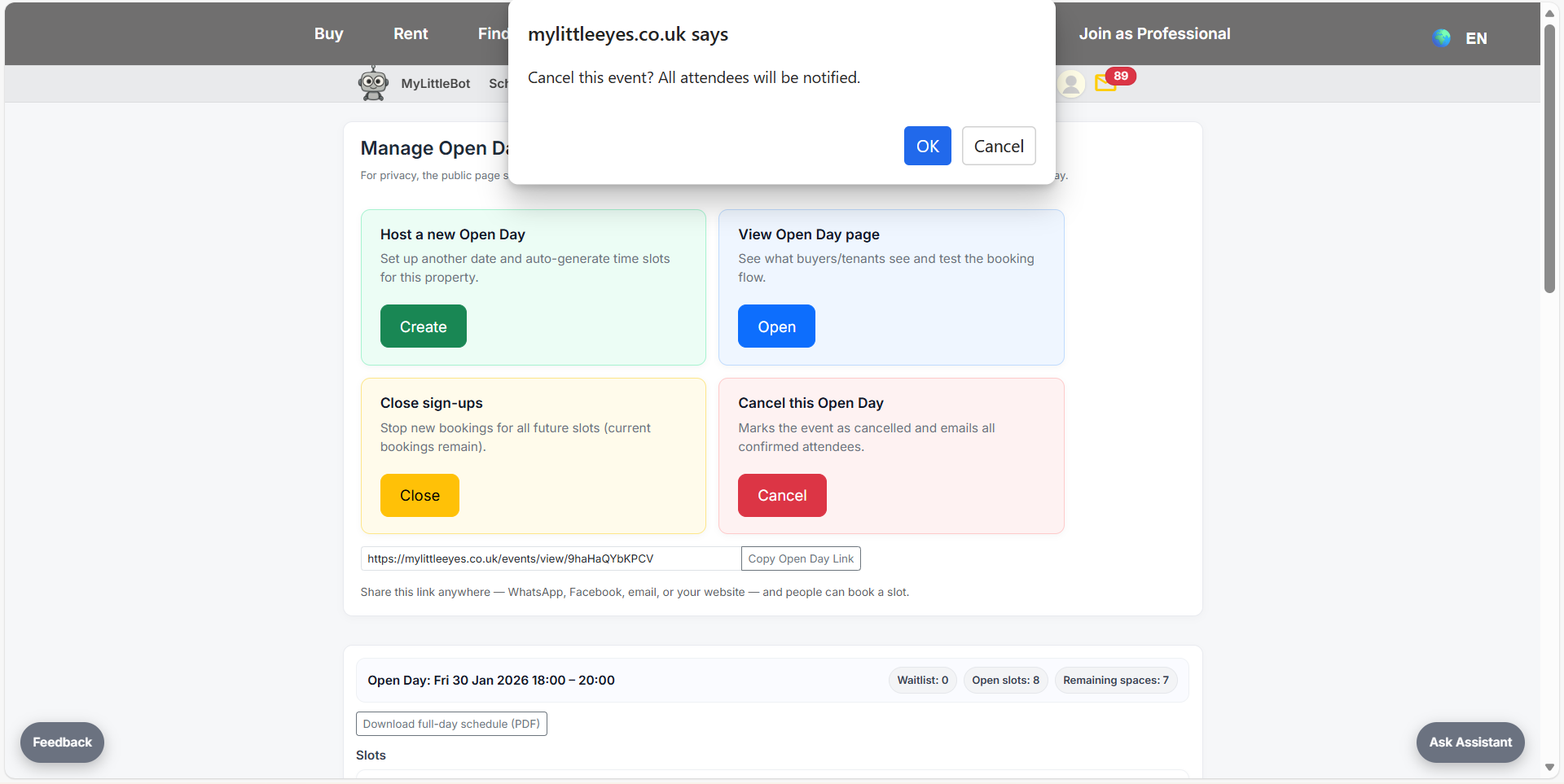Screen dimensions: 1564x784
Task: Click the blue Open button
Action: [x=776, y=326]
